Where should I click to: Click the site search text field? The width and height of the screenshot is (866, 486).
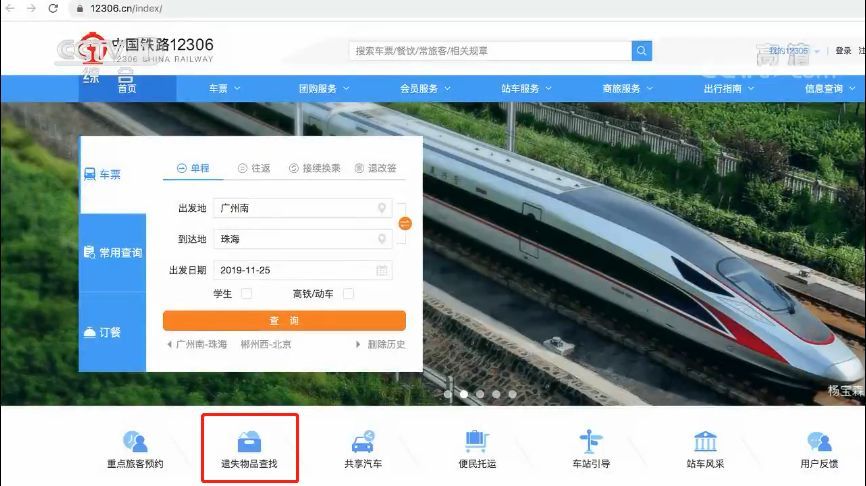click(490, 51)
